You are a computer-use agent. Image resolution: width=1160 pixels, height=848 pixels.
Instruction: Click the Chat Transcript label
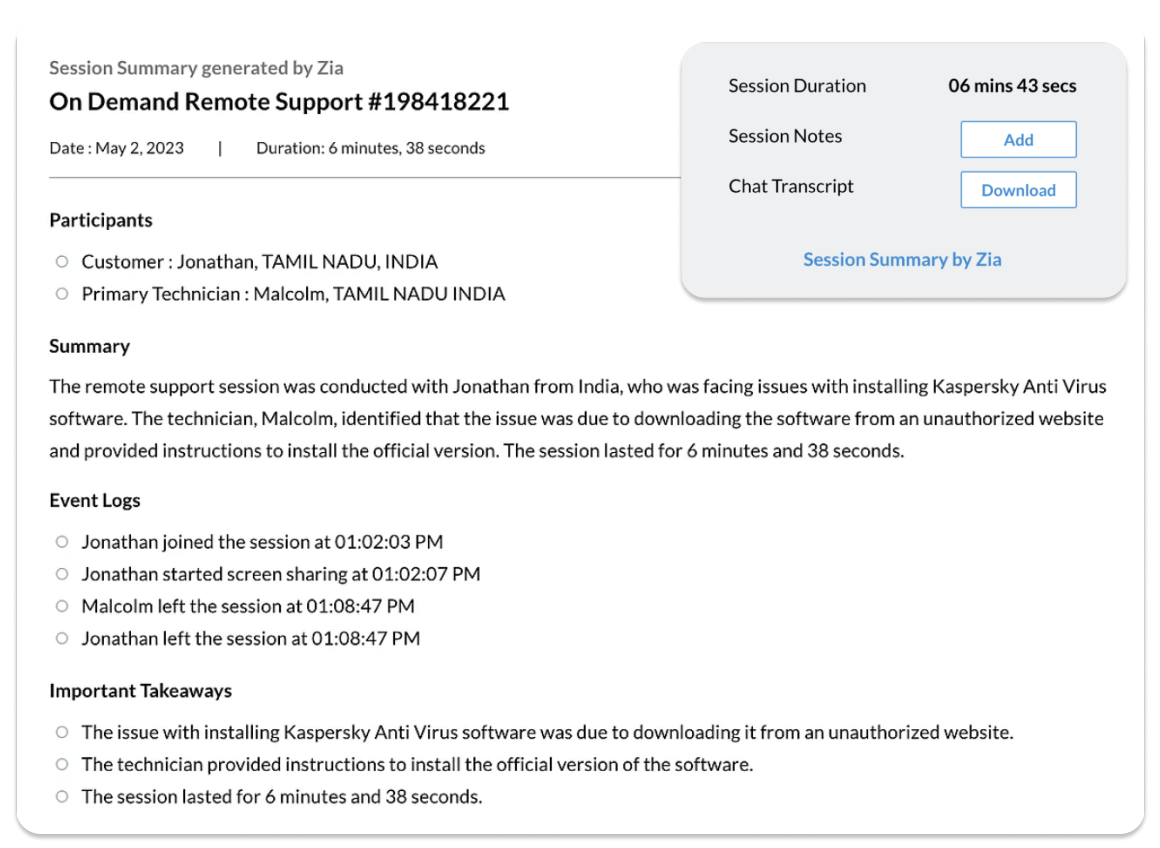pyautogui.click(x=791, y=186)
